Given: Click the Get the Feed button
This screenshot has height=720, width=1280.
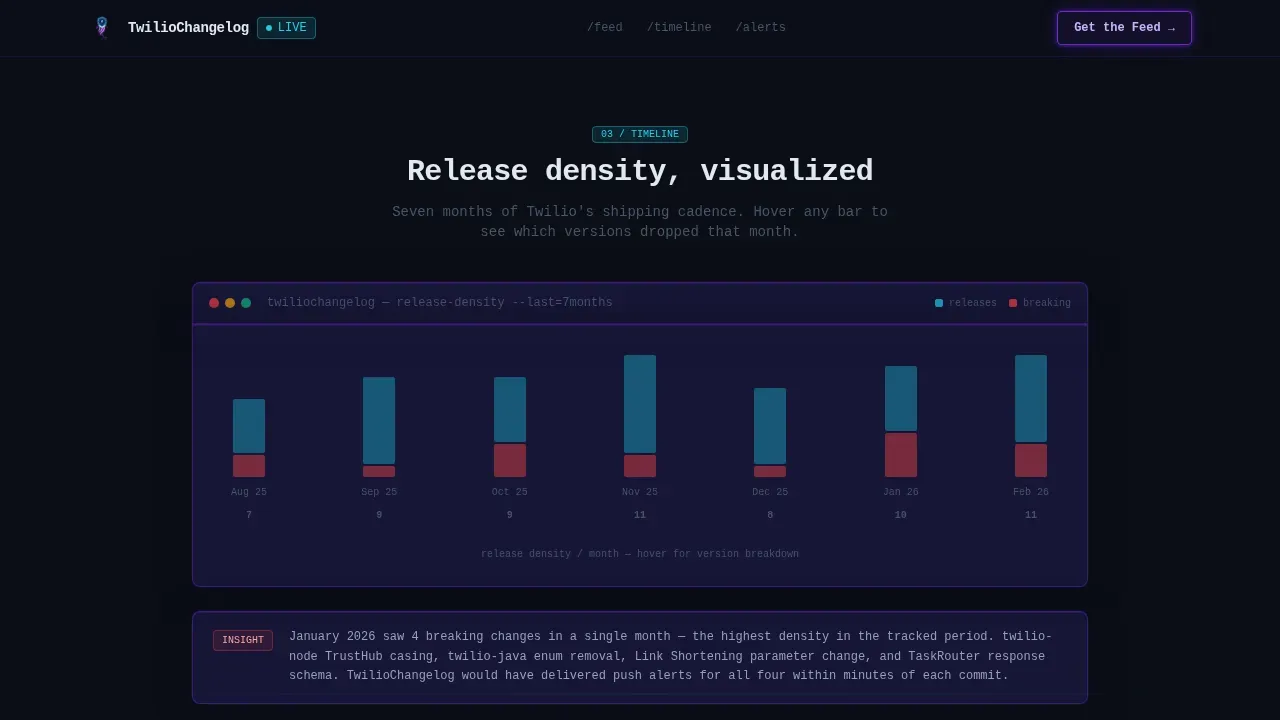Looking at the screenshot, I should tap(1124, 28).
